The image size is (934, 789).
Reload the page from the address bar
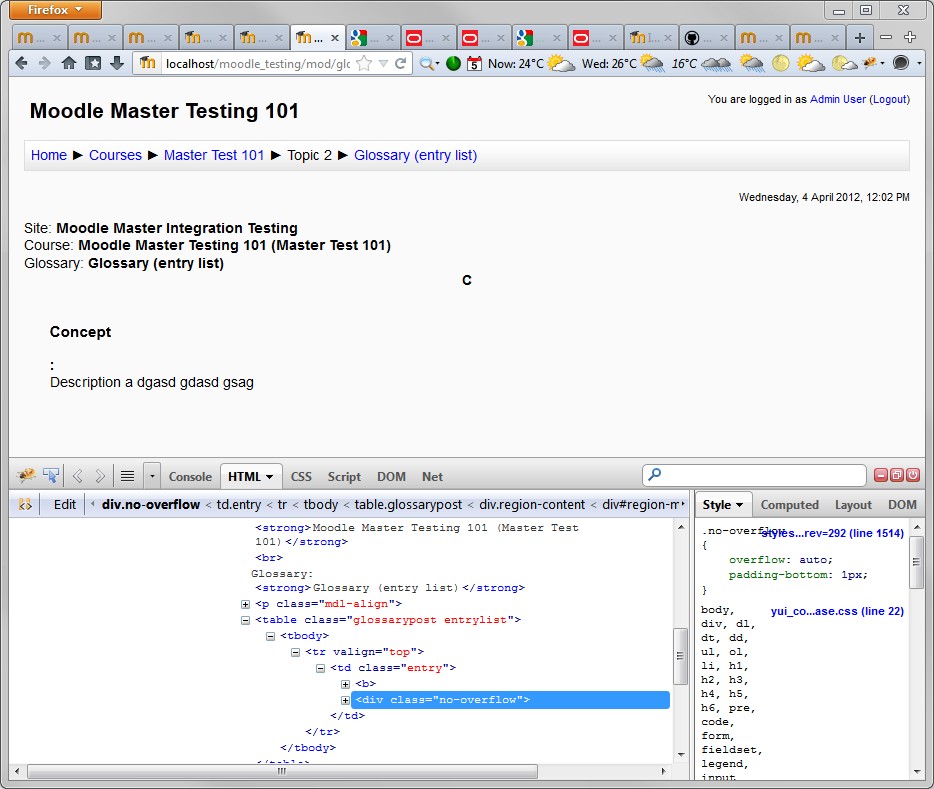point(401,63)
